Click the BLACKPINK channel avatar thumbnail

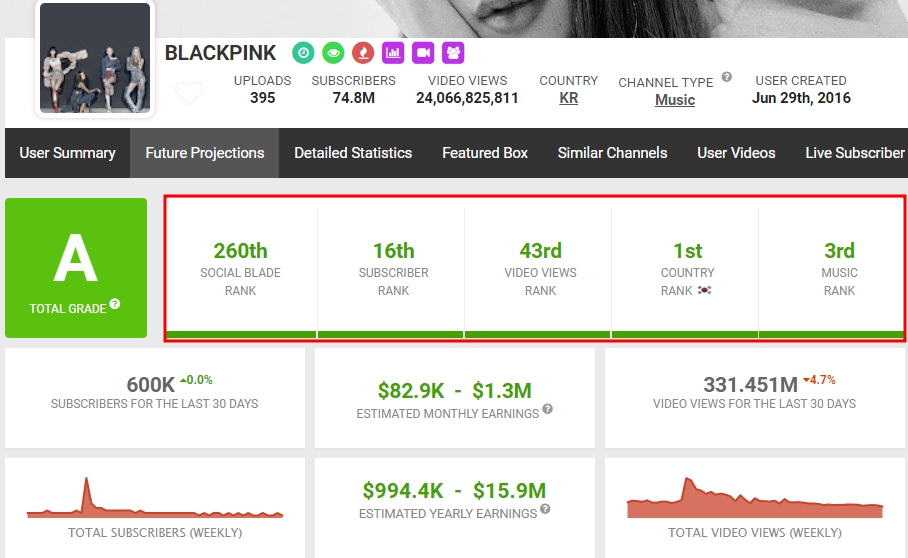pos(95,58)
